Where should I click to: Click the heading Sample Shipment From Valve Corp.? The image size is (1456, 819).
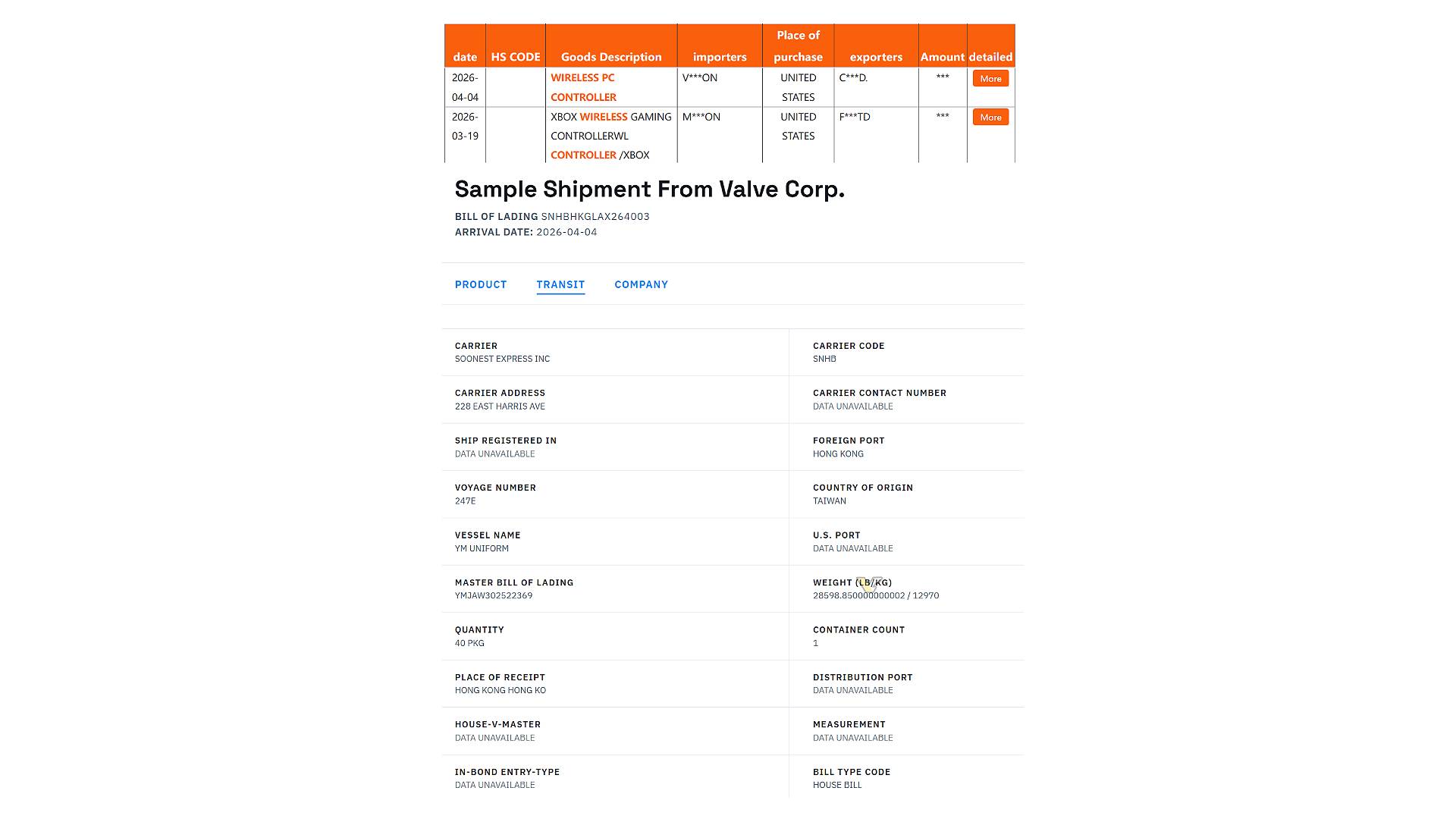tap(649, 189)
